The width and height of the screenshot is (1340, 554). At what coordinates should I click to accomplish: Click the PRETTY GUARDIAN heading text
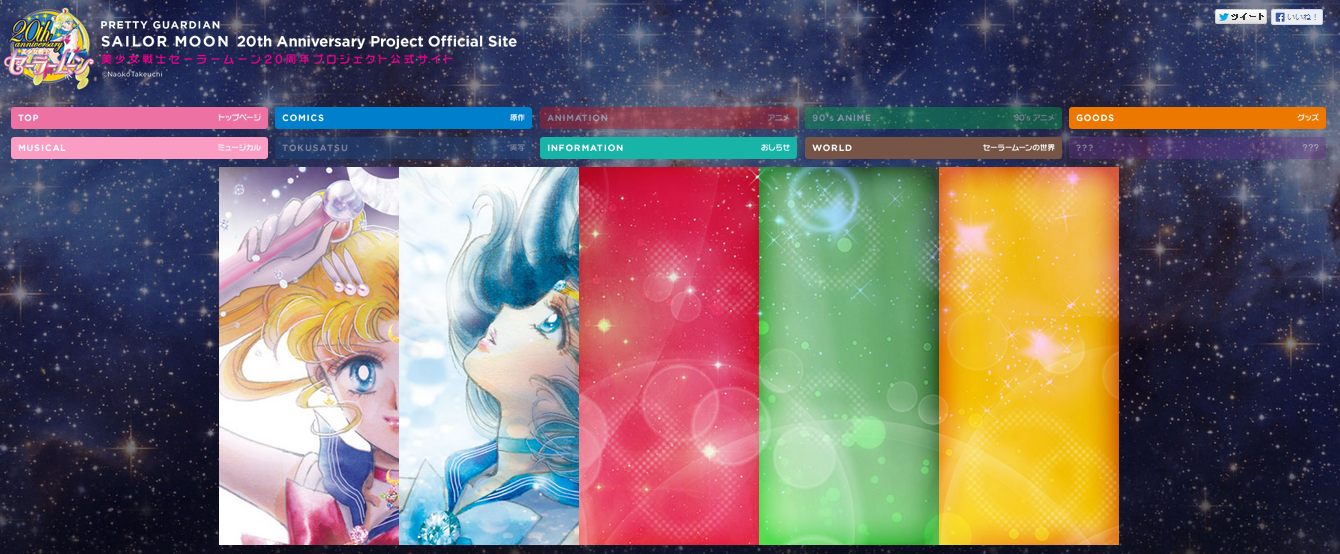161,25
